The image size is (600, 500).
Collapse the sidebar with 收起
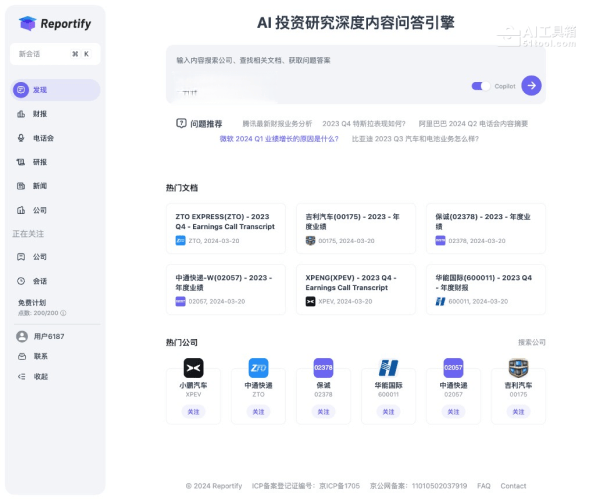pos(40,376)
